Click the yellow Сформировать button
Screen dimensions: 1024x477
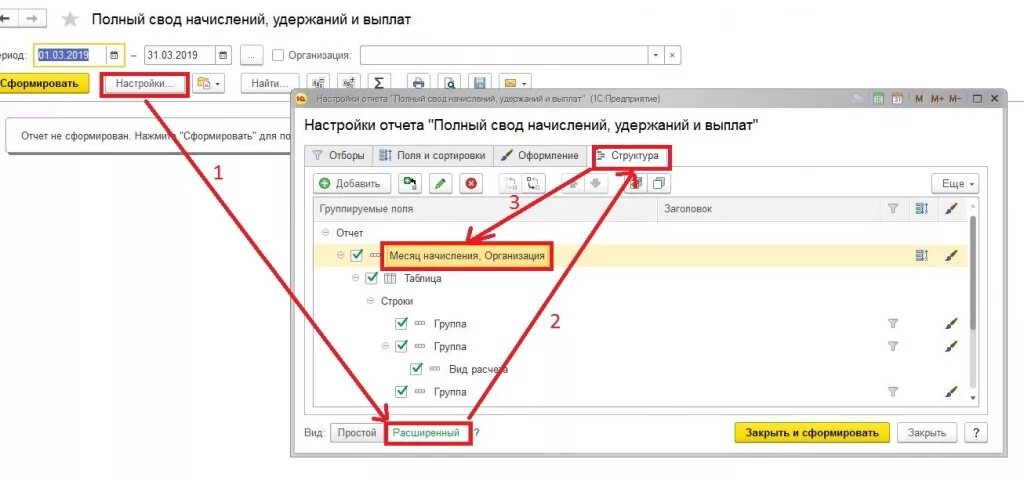[x=44, y=84]
